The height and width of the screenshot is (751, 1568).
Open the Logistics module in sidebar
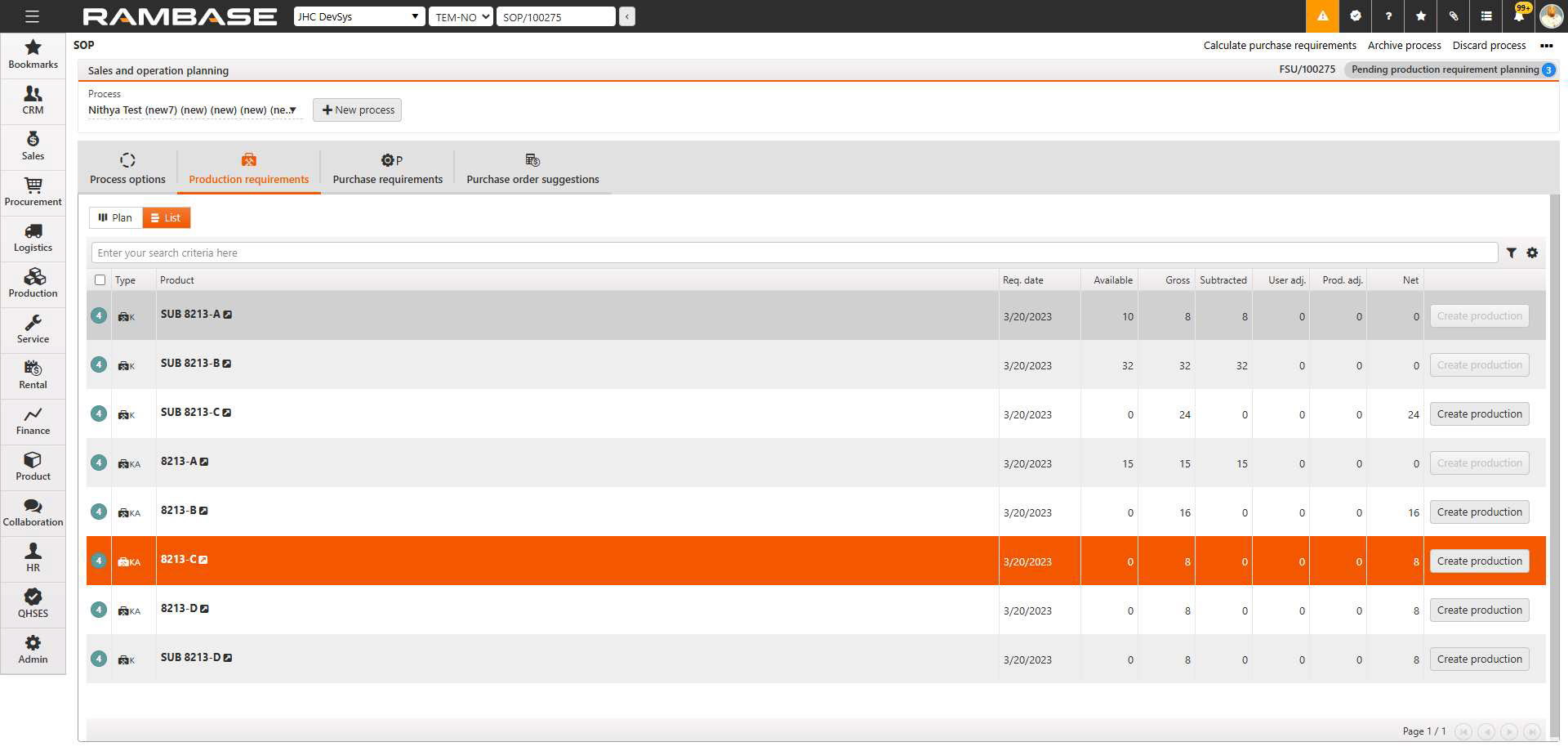(33, 237)
